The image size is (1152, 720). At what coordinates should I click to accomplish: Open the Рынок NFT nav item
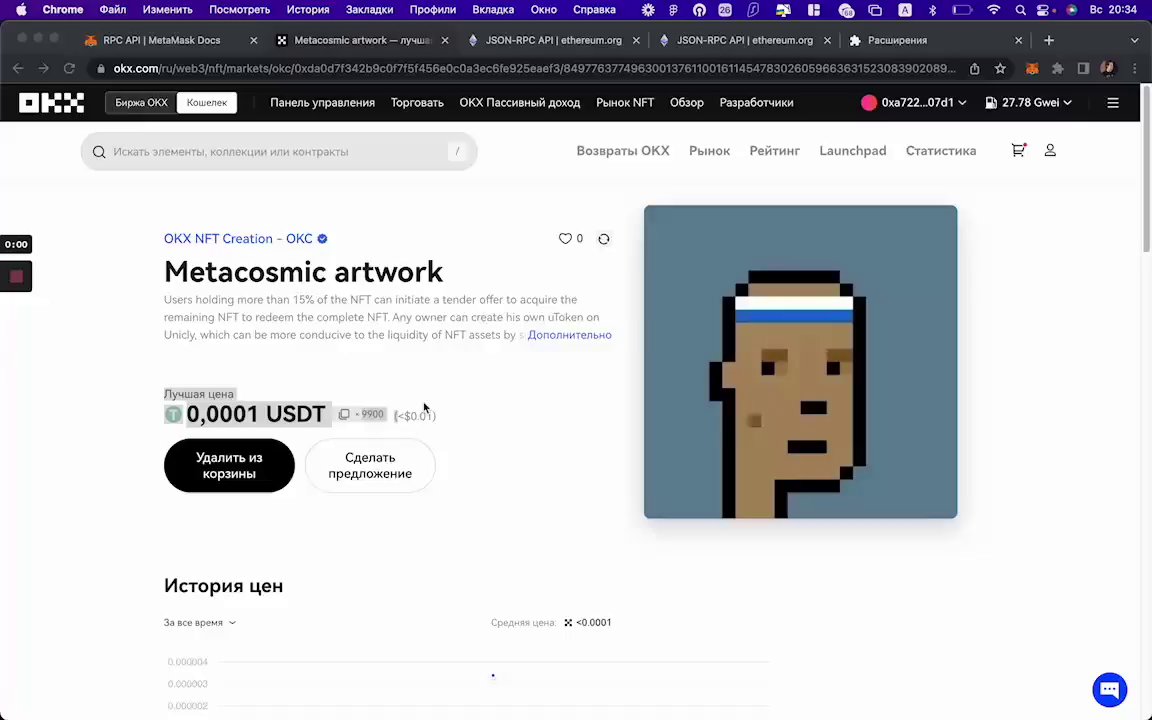point(624,103)
